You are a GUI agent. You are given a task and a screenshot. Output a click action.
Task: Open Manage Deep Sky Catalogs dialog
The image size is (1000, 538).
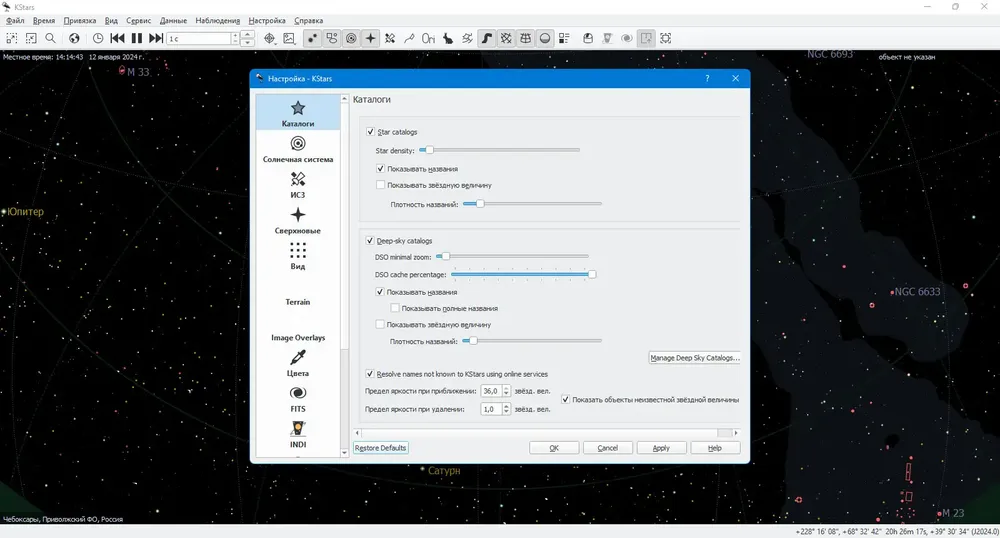click(695, 358)
